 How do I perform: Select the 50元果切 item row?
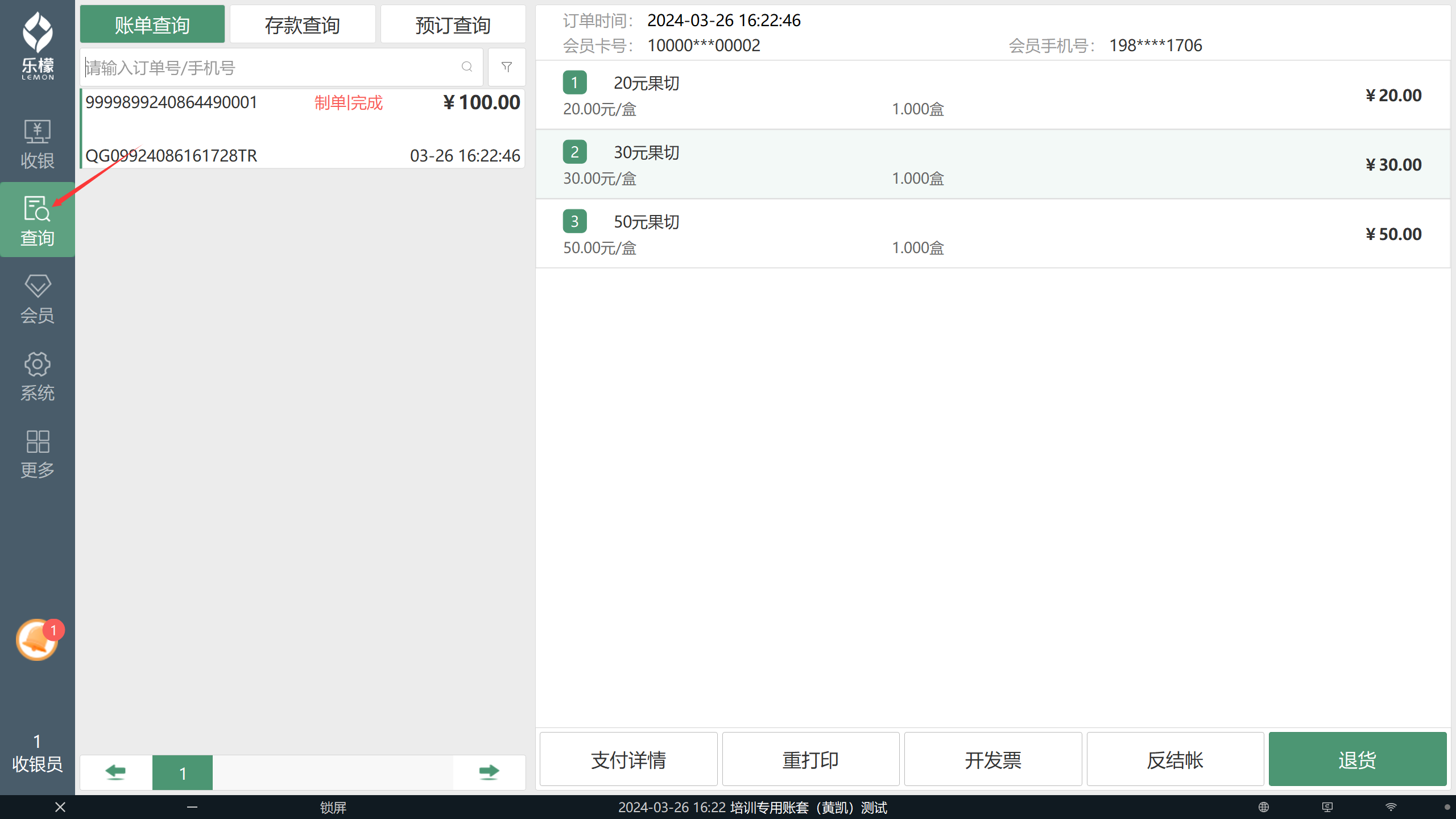(x=993, y=234)
